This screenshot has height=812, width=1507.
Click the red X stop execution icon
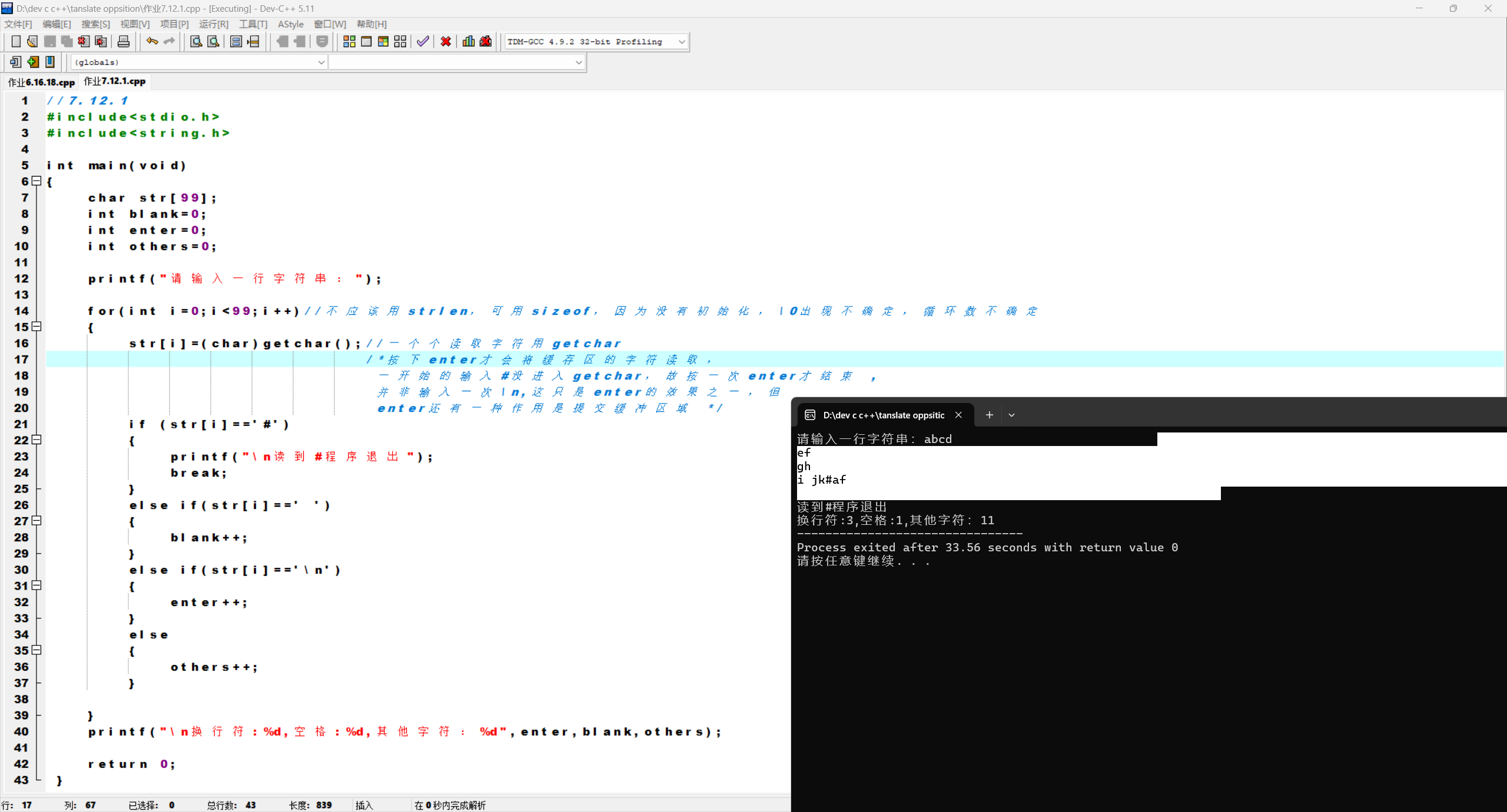(x=446, y=41)
